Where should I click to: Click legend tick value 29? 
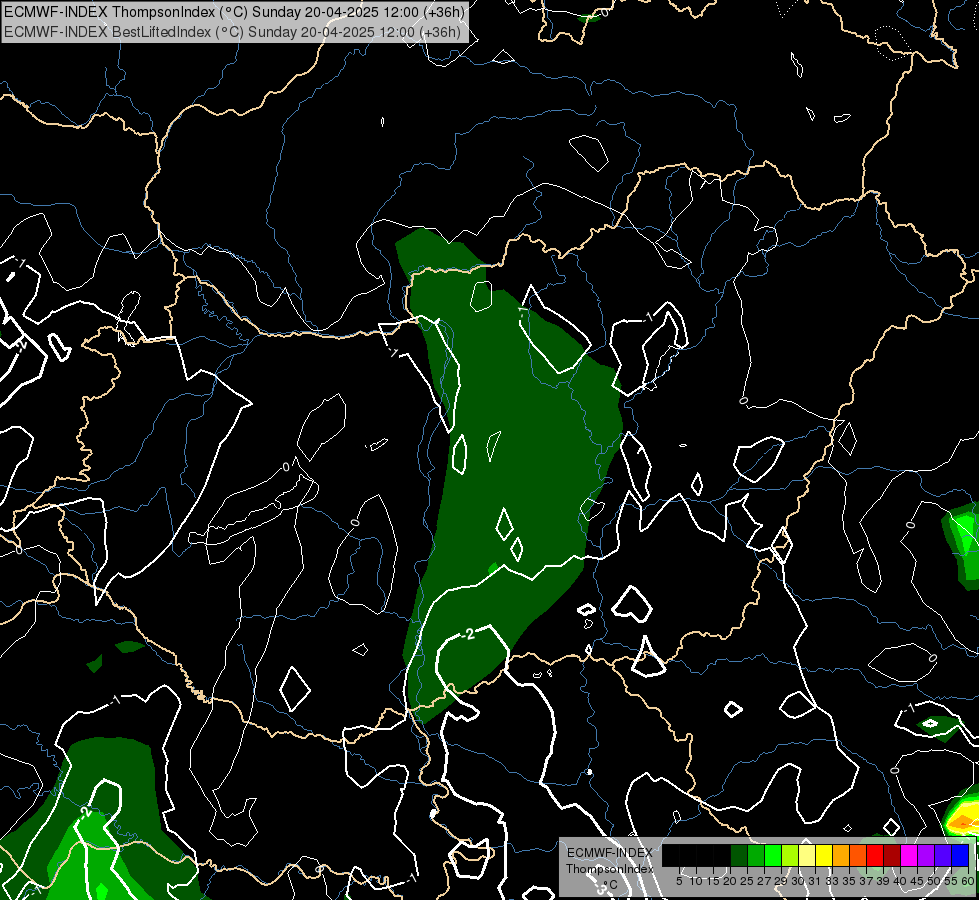pyautogui.click(x=782, y=881)
